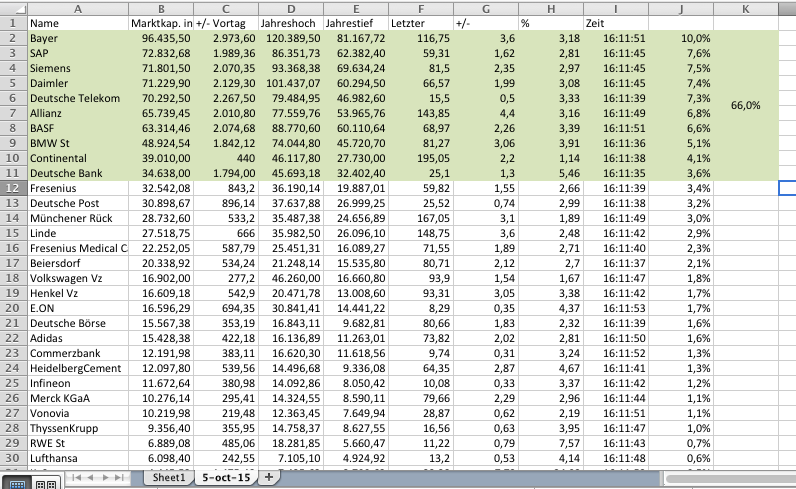796x489 pixels.
Task: Open the Sheet1 tab
Action: pos(169,477)
